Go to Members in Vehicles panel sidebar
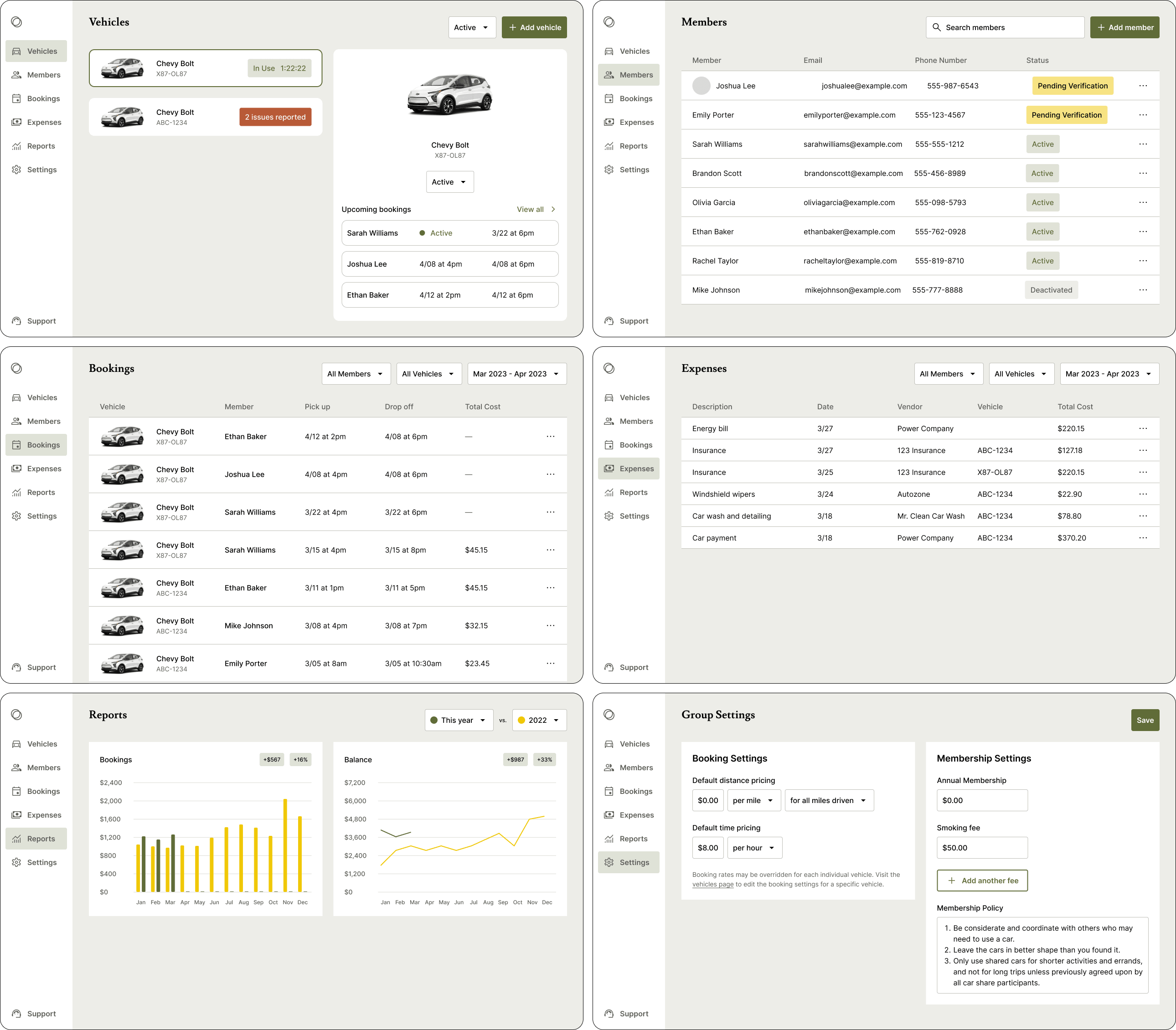The image size is (1176, 1030). pyautogui.click(x=36, y=75)
